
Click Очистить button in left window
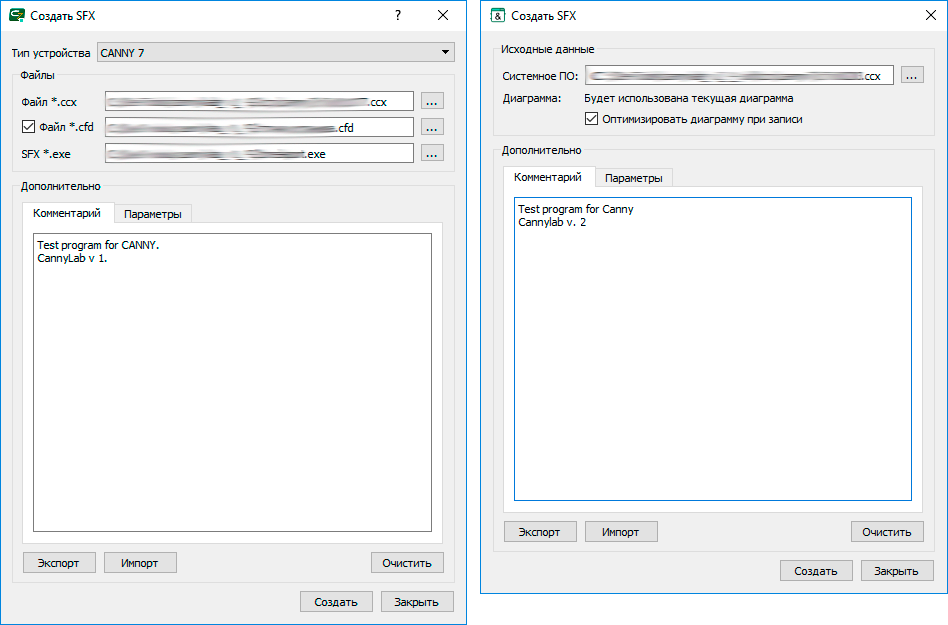tap(407, 563)
